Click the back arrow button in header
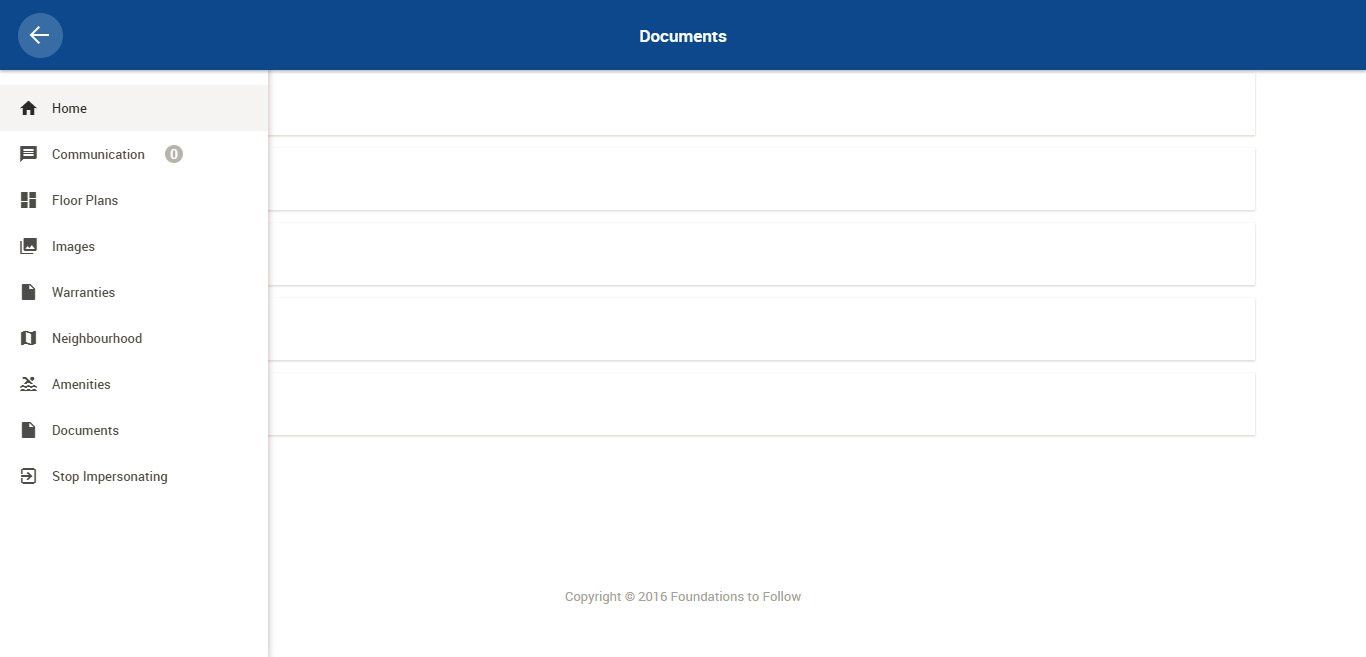The image size is (1366, 657). point(40,36)
